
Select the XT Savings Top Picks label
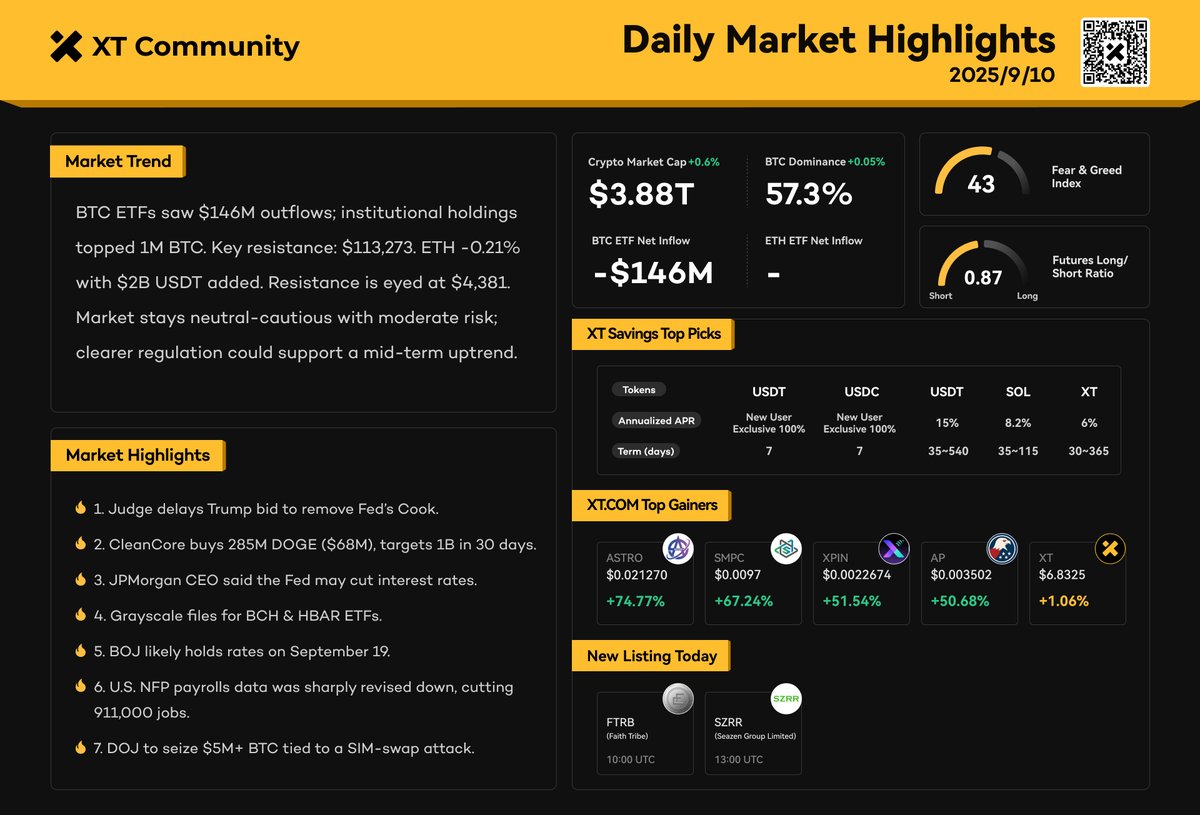pyautogui.click(x=652, y=334)
